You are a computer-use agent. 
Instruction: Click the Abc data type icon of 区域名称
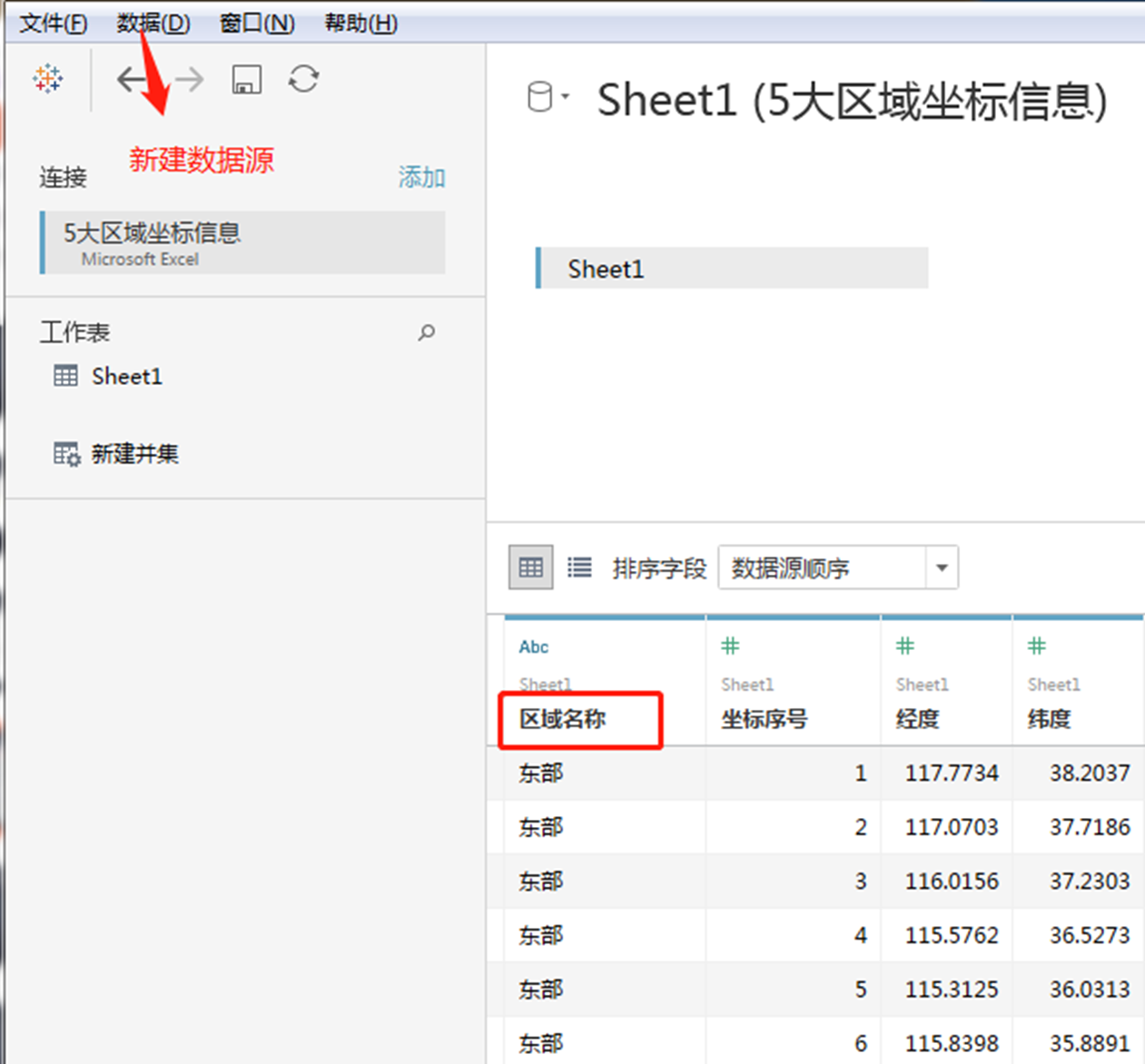tap(534, 647)
